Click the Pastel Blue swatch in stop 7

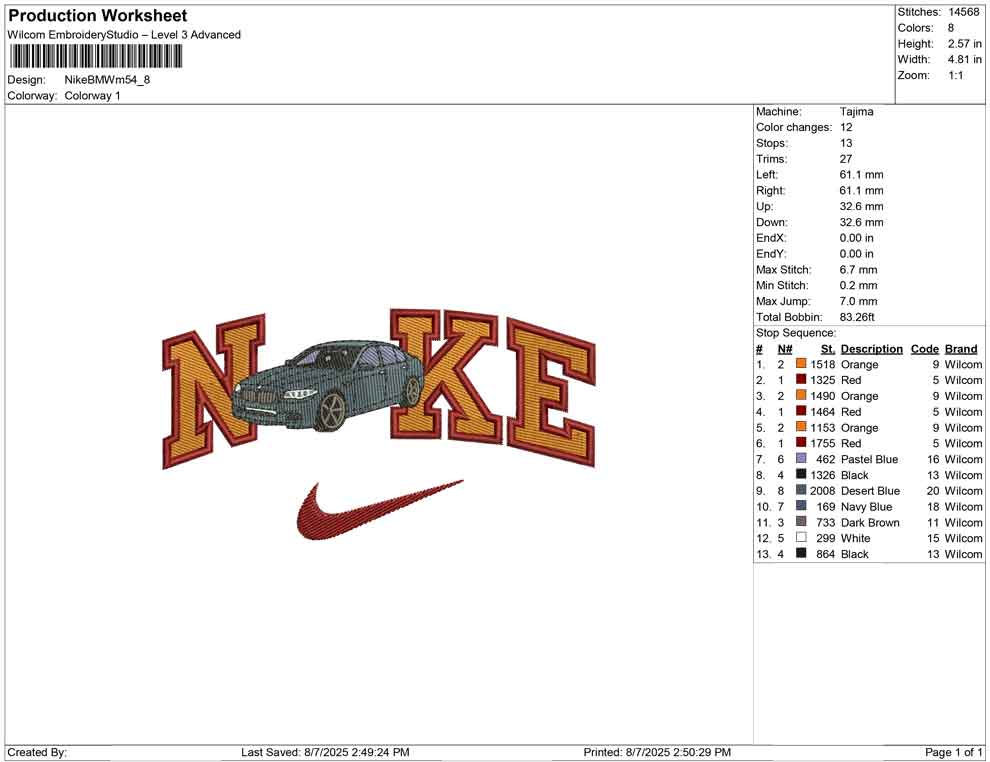pyautogui.click(x=801, y=458)
